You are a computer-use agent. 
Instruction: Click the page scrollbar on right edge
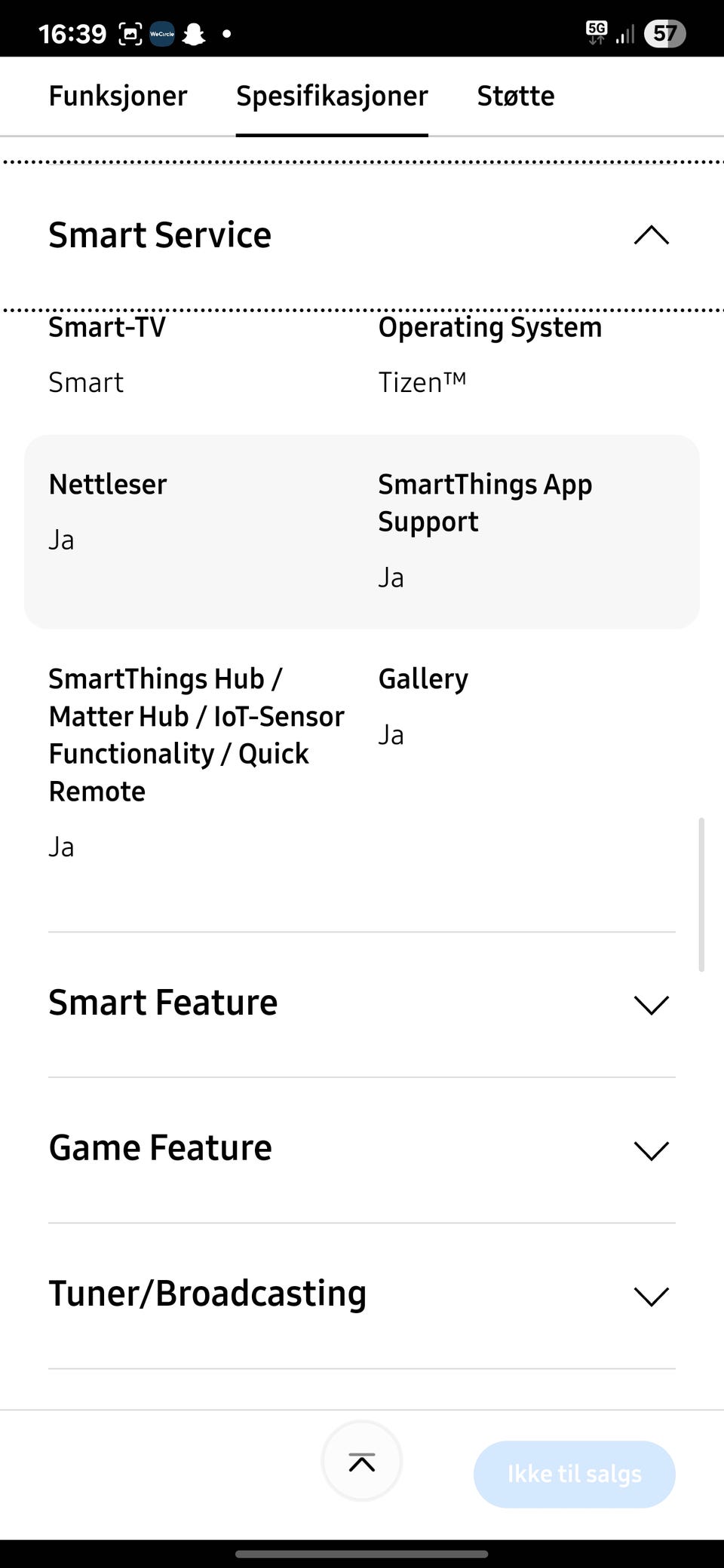coord(701,893)
